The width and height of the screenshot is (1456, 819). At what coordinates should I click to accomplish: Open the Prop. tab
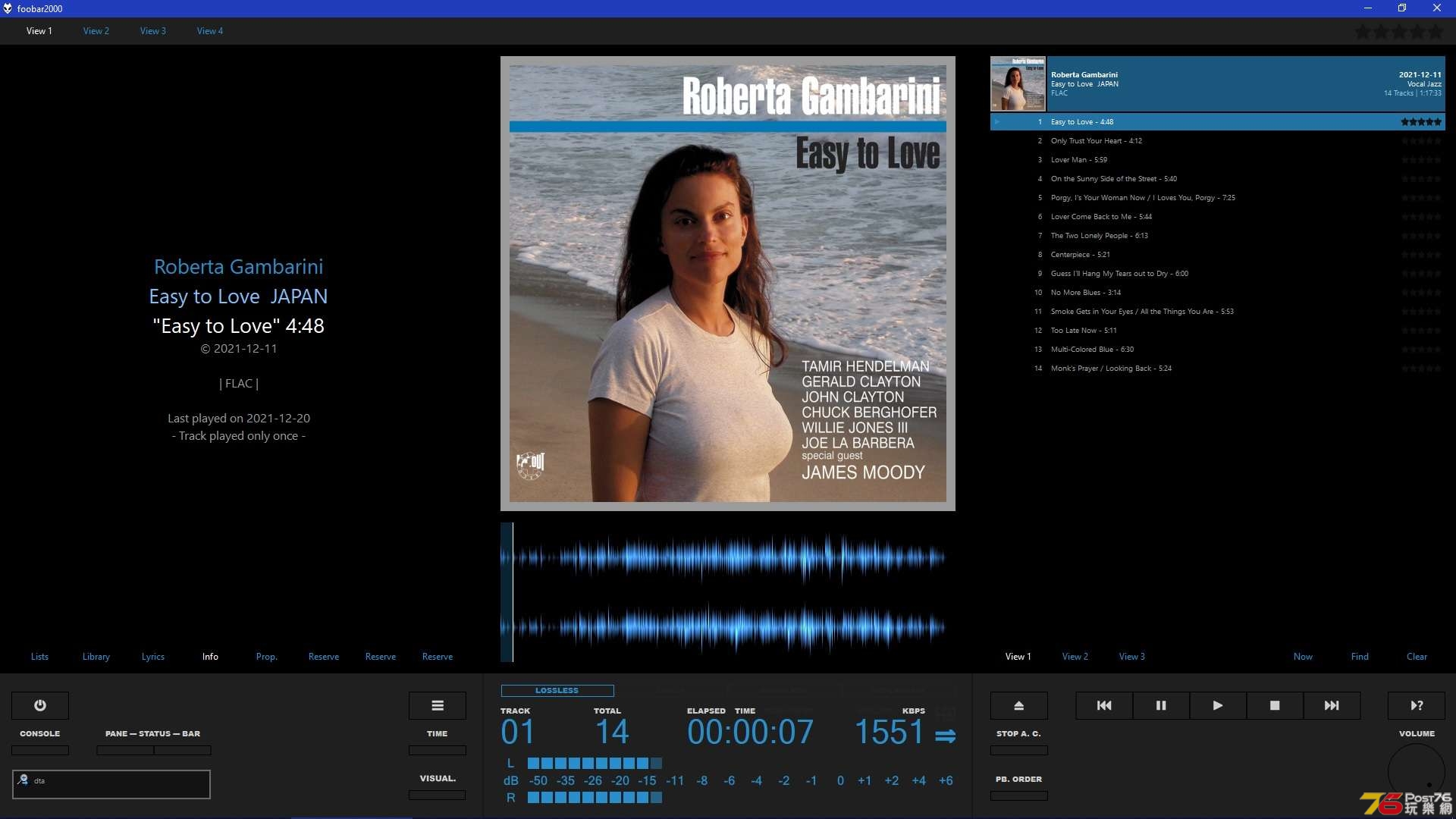click(267, 657)
